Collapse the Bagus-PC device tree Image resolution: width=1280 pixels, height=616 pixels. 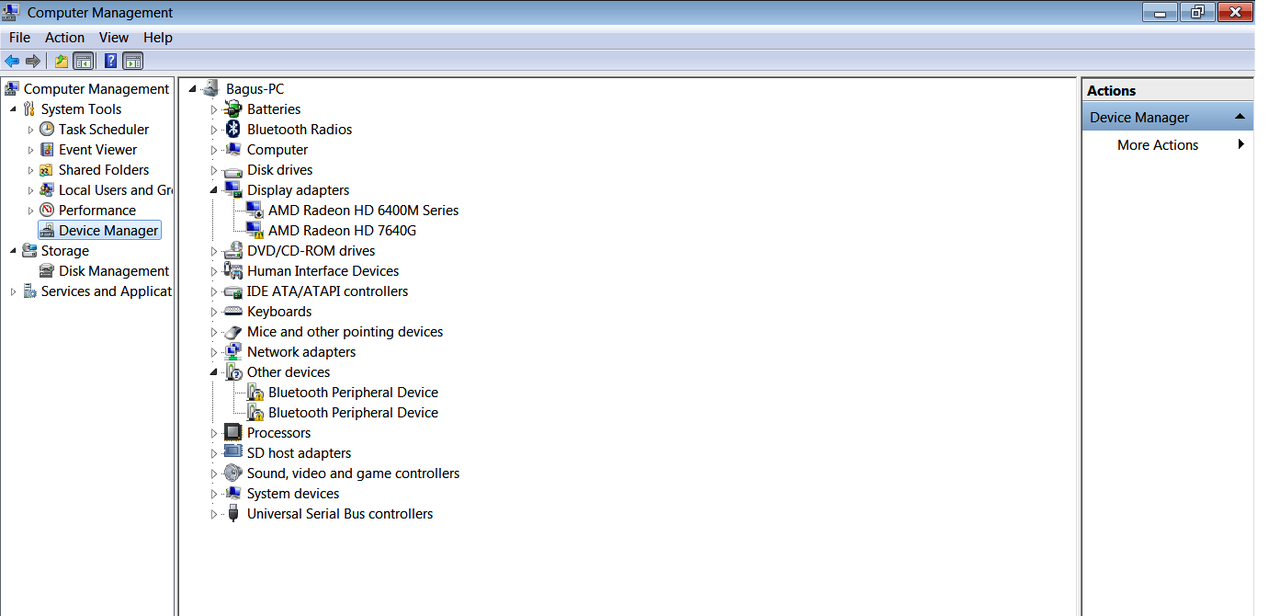(x=192, y=89)
